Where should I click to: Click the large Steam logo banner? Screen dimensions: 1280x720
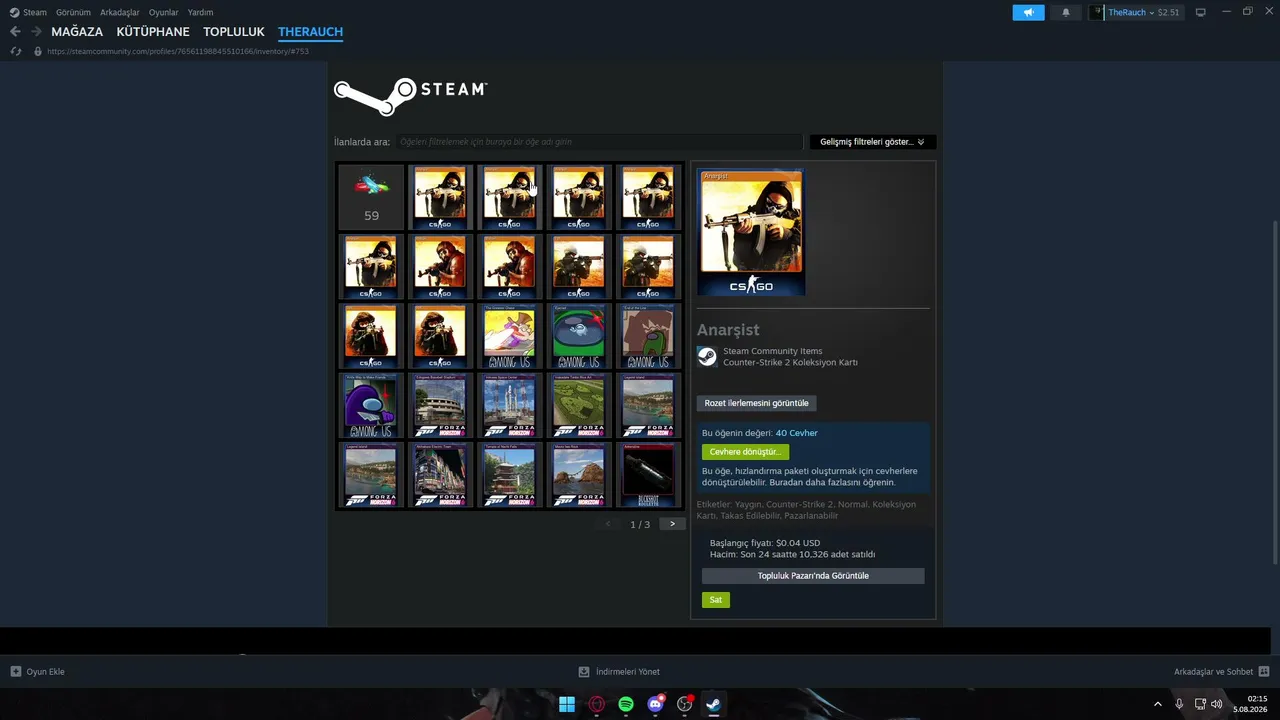[x=410, y=96]
